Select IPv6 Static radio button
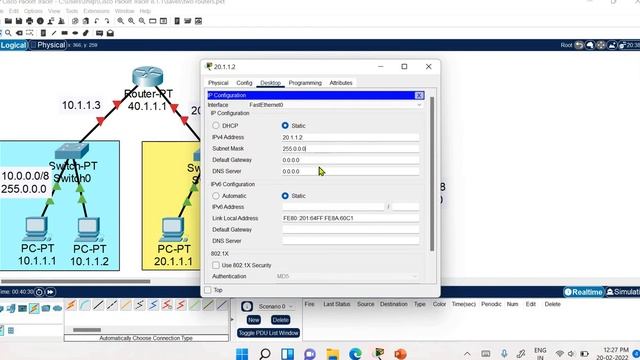640x360 pixels. [x=285, y=196]
